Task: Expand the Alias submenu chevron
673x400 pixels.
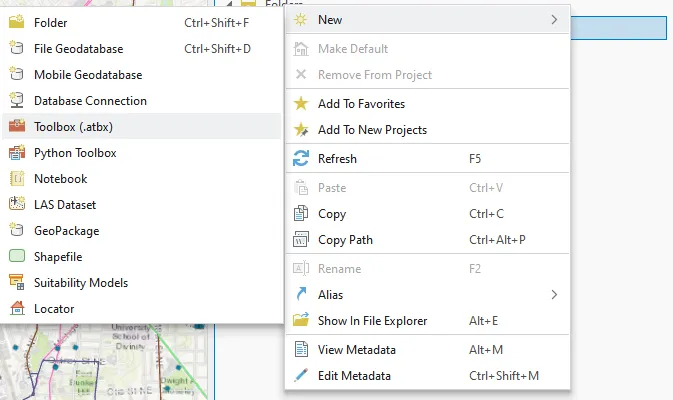Action: [x=554, y=295]
